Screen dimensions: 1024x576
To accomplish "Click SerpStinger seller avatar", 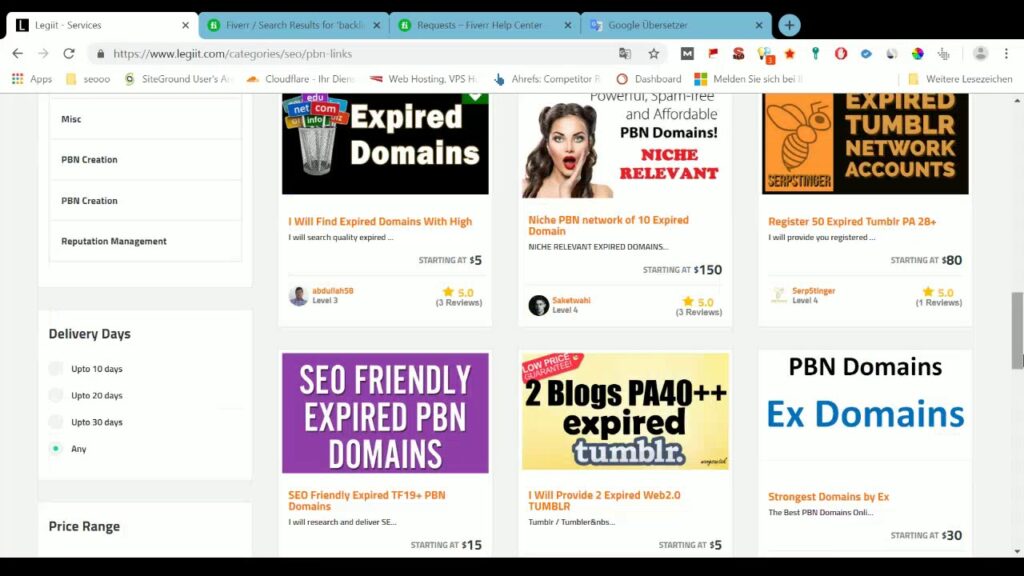I will tap(778, 296).
